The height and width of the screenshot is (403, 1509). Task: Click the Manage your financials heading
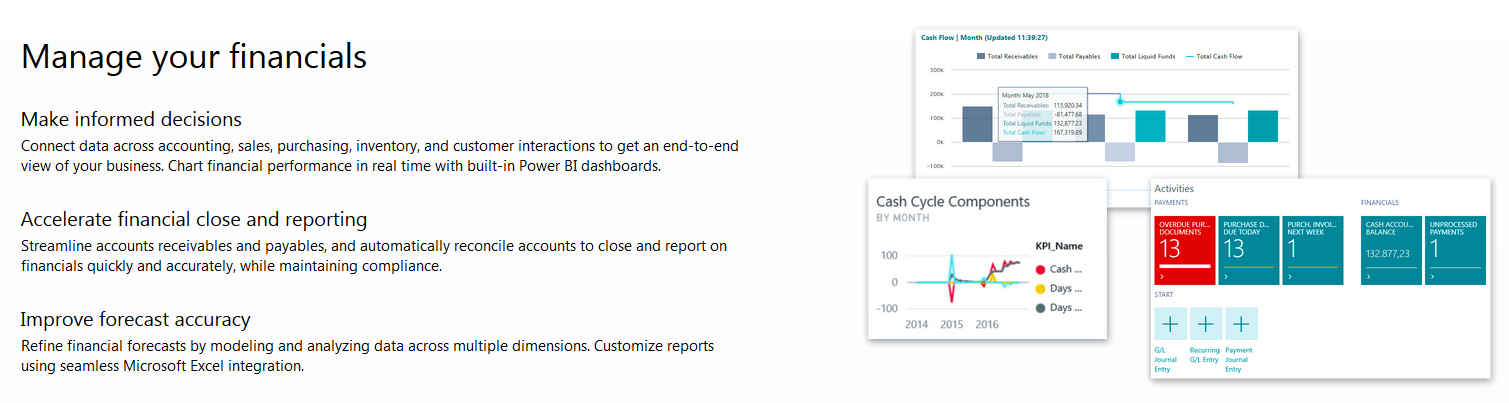tap(194, 56)
